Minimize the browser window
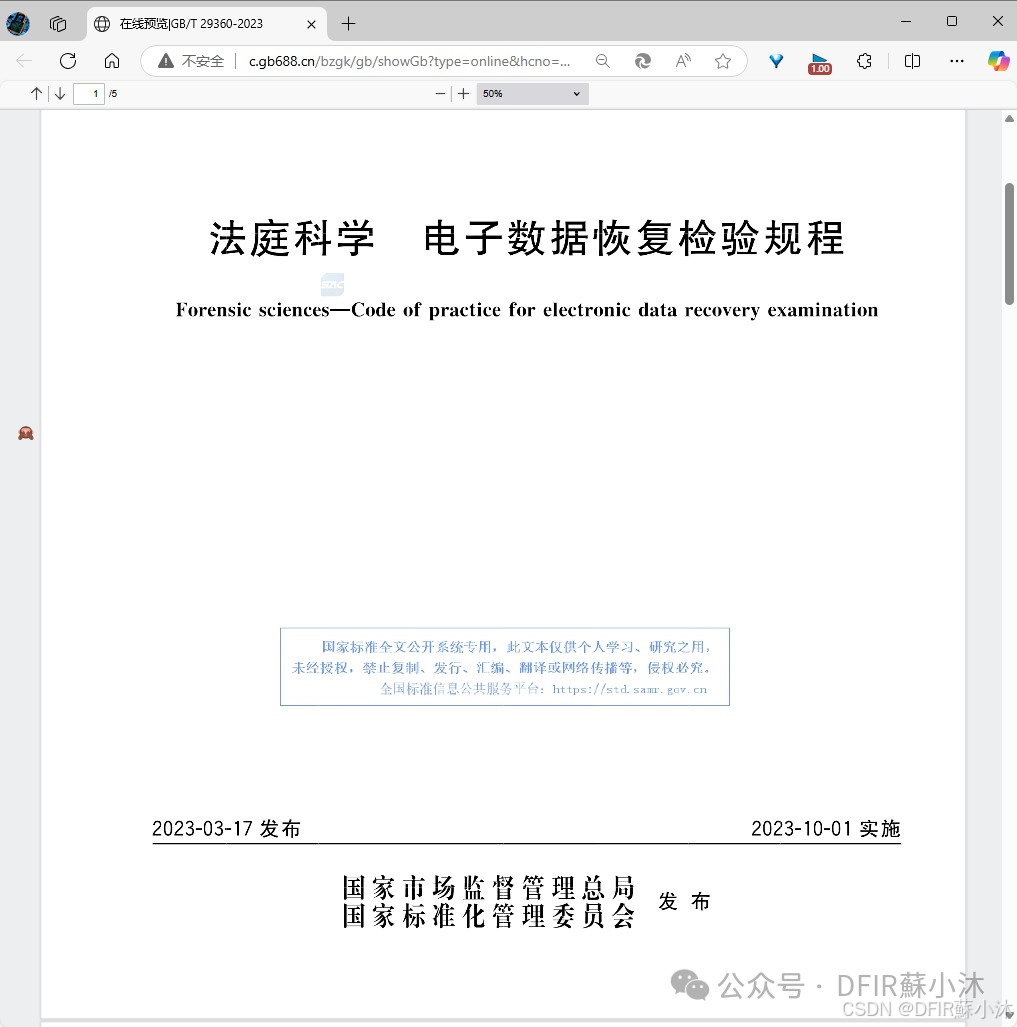Viewport: 1017px width, 1027px height. (906, 22)
